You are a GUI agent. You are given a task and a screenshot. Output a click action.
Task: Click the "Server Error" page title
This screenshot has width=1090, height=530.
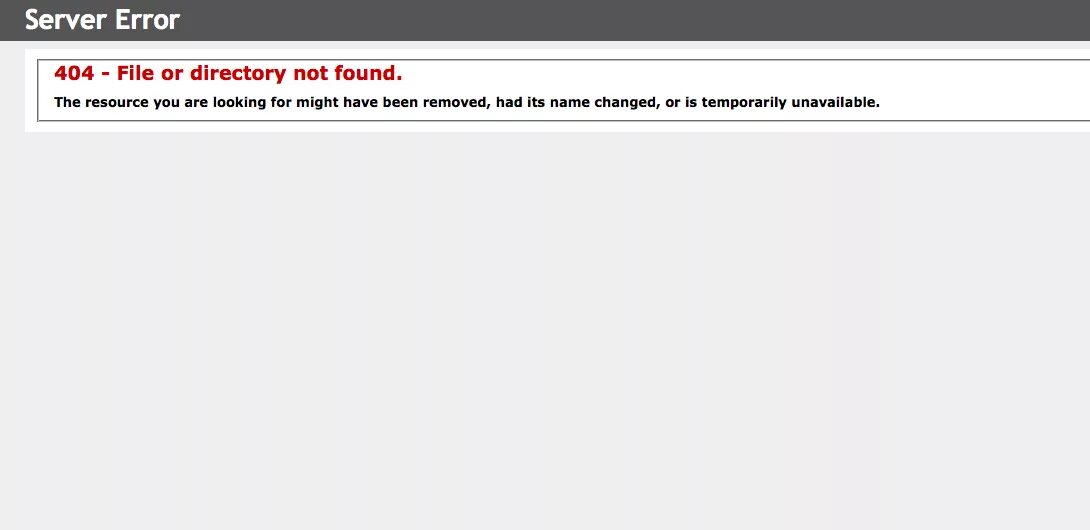pos(102,20)
